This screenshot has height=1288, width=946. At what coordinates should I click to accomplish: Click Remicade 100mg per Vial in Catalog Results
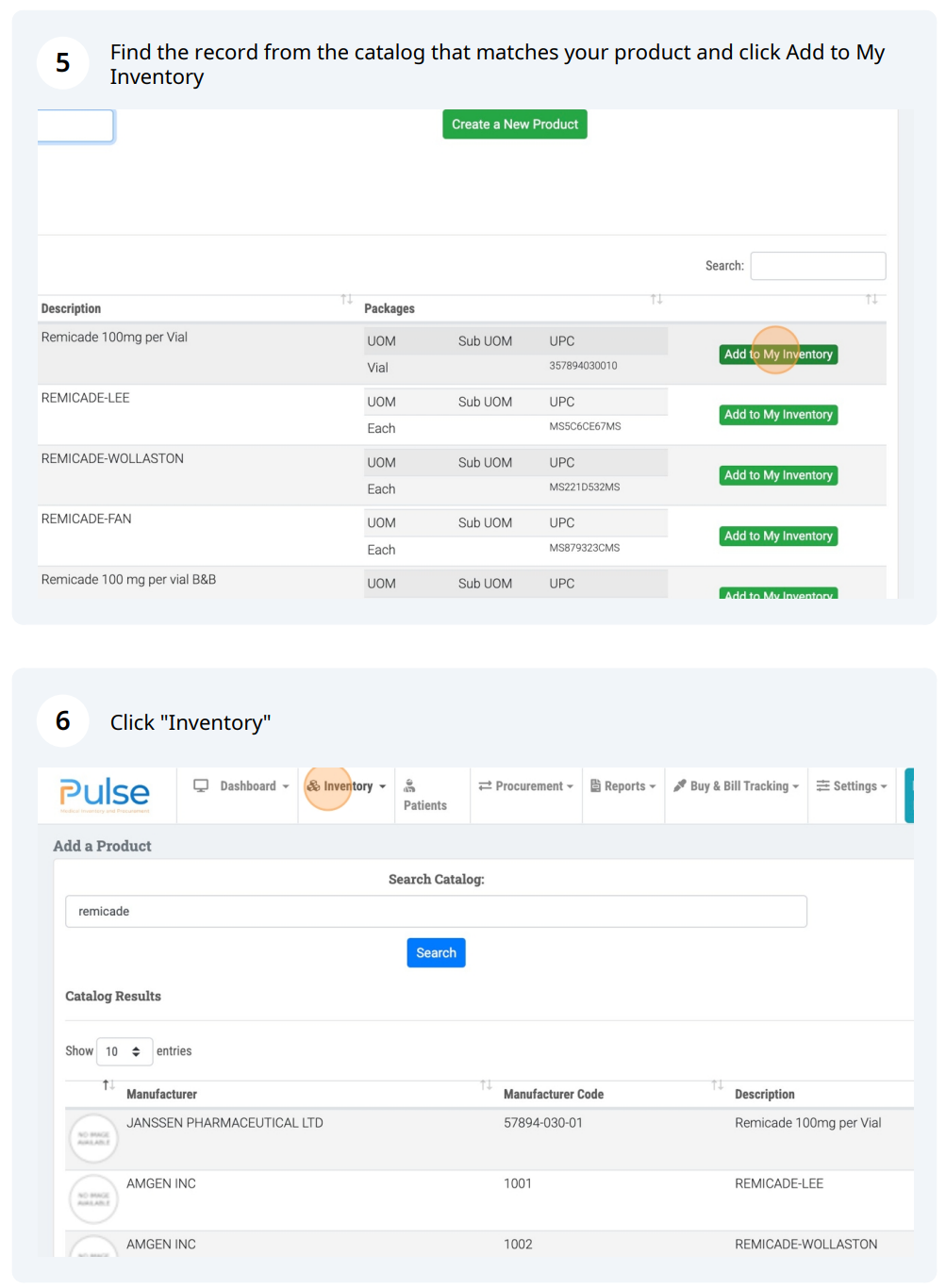(x=808, y=1123)
